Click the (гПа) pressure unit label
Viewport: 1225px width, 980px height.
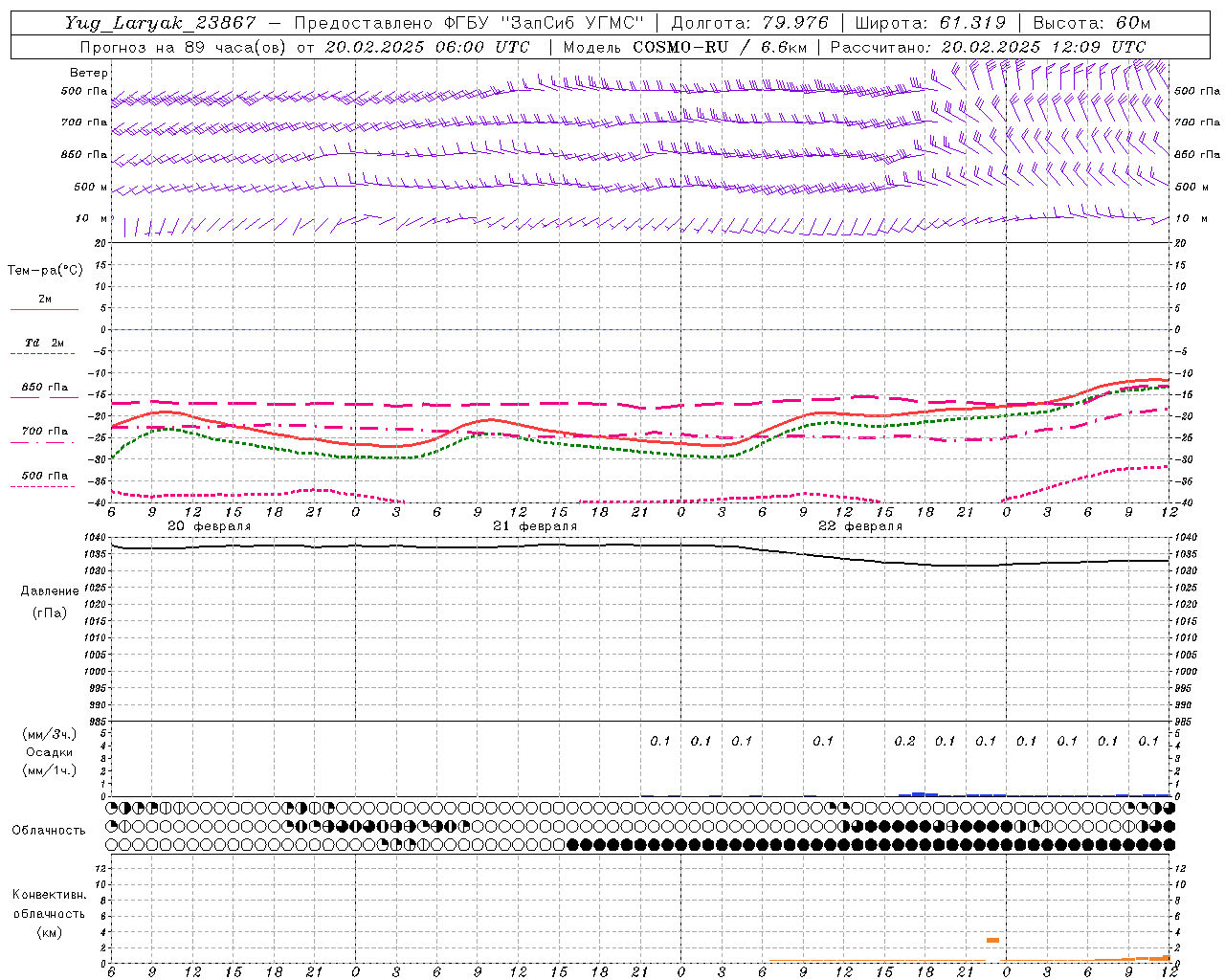tap(49, 612)
